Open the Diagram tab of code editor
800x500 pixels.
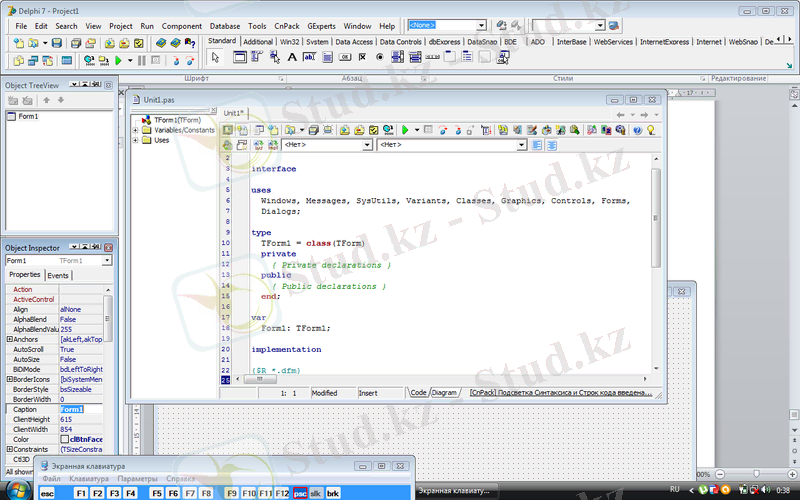point(445,393)
